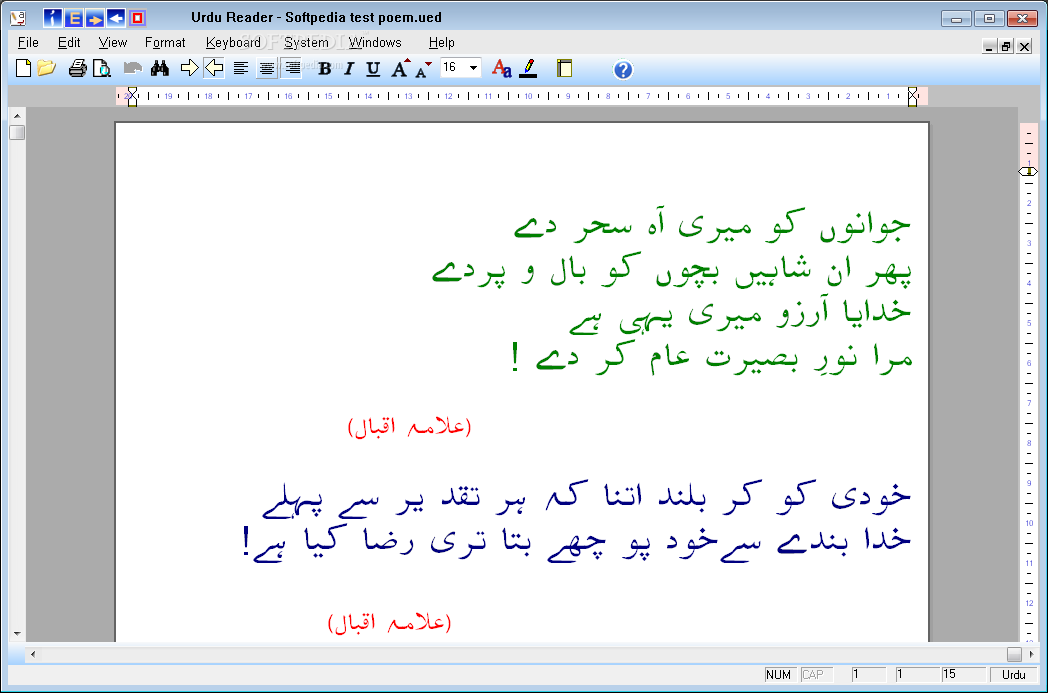The height and width of the screenshot is (693, 1048).
Task: Open the Keyboard menu
Action: pos(233,42)
